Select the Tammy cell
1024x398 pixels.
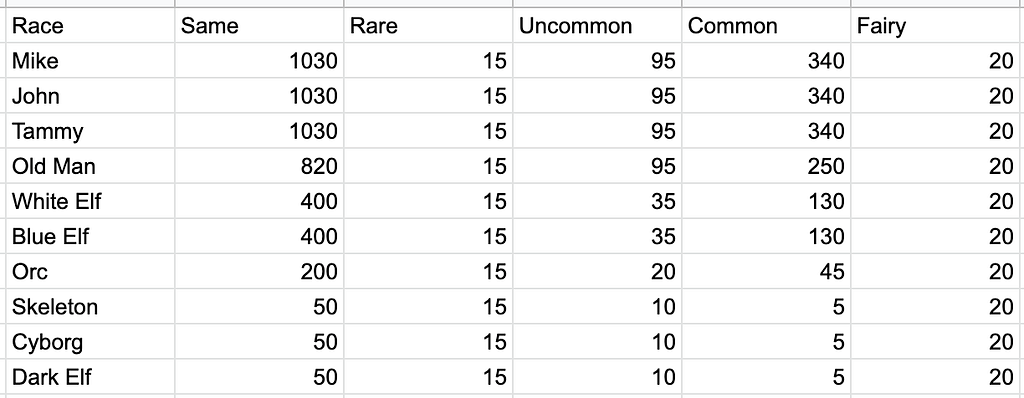click(90, 131)
